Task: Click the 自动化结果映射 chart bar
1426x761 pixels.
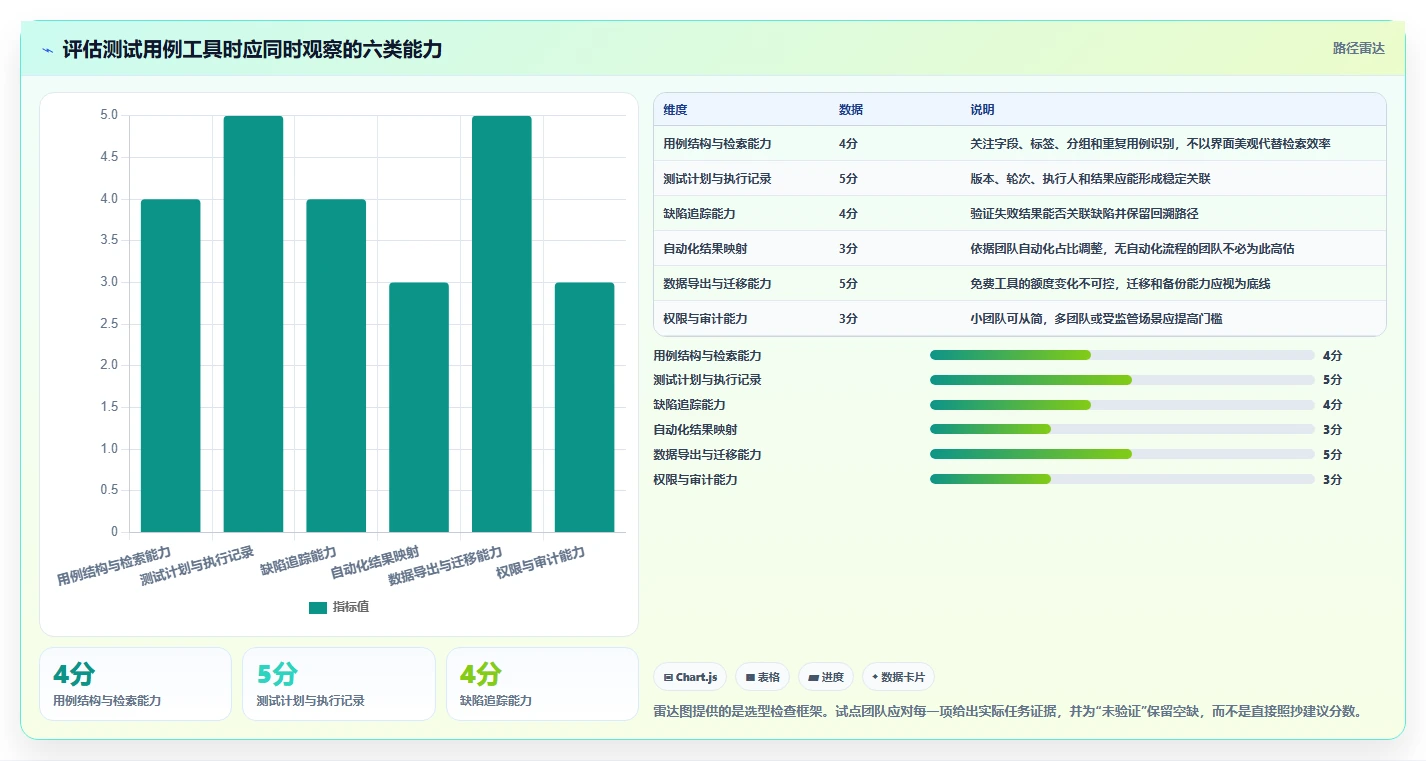Action: pyautogui.click(x=419, y=407)
